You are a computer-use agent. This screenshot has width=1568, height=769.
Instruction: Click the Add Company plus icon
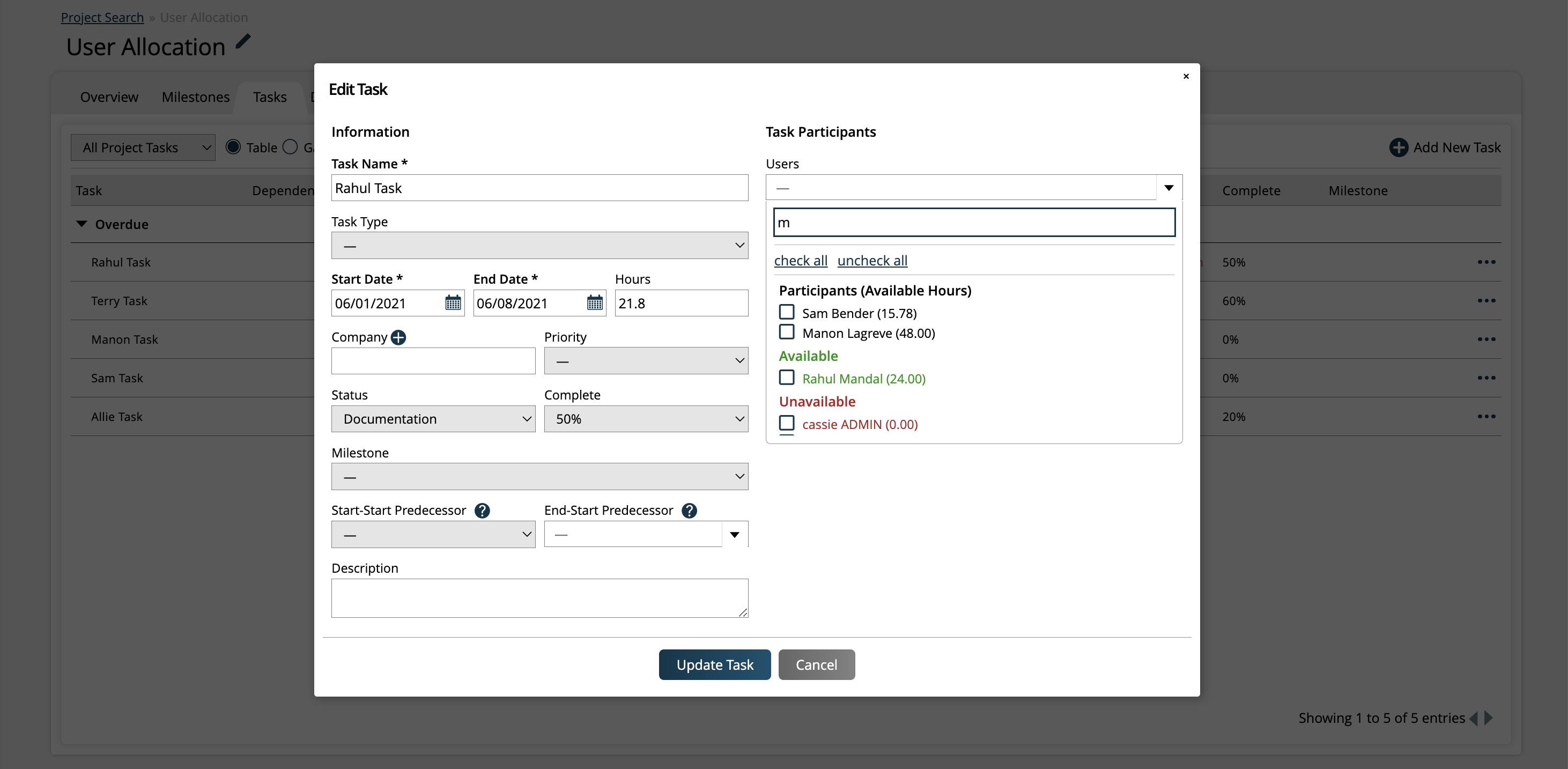pos(399,337)
